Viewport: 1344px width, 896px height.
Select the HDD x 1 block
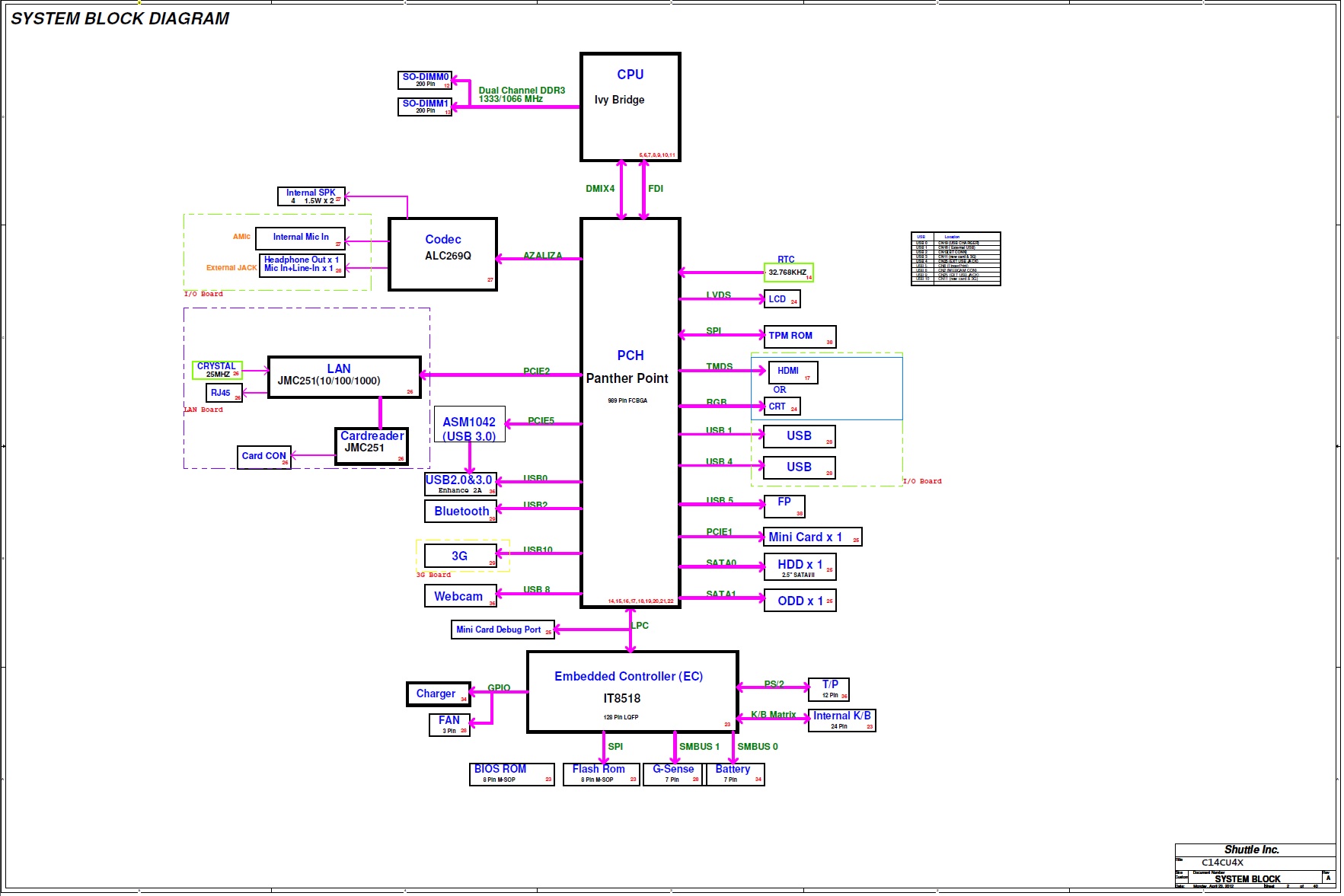pyautogui.click(x=800, y=567)
